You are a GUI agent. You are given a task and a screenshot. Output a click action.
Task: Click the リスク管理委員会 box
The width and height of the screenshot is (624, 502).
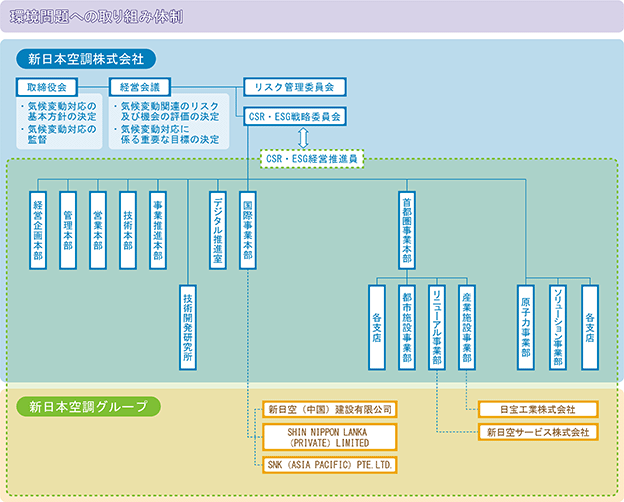[295, 87]
